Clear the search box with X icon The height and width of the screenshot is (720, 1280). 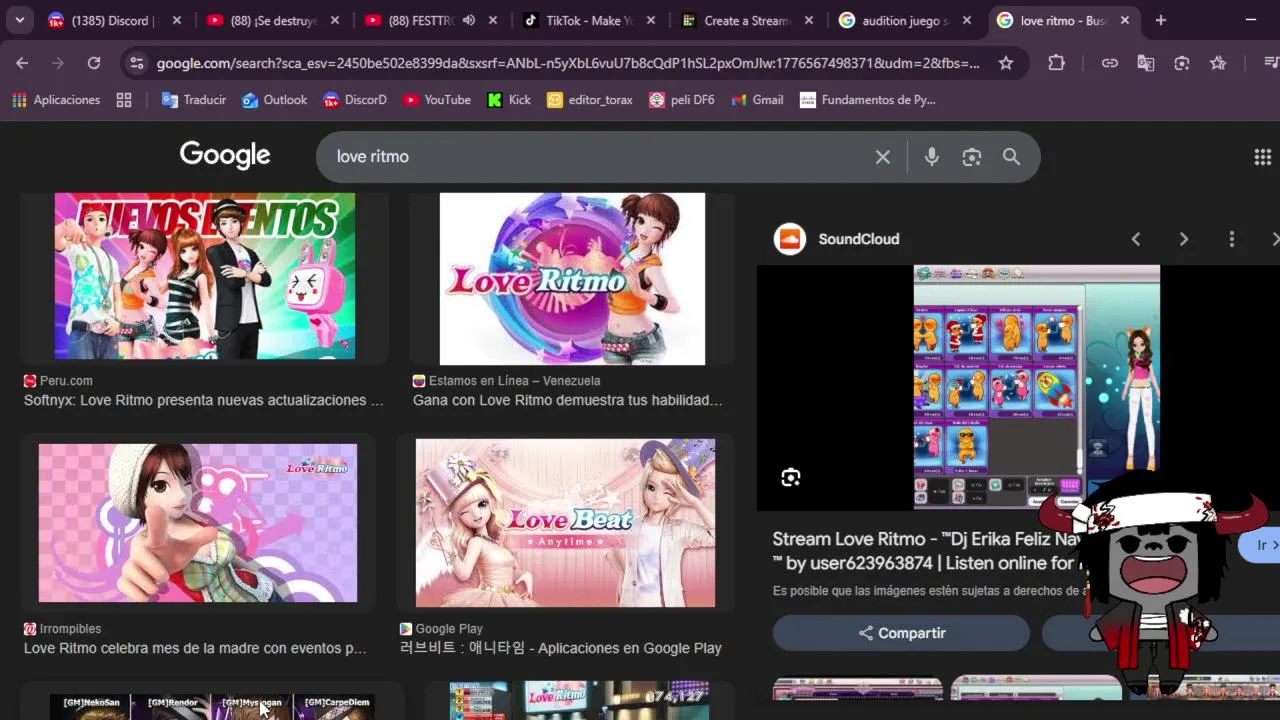(x=883, y=157)
